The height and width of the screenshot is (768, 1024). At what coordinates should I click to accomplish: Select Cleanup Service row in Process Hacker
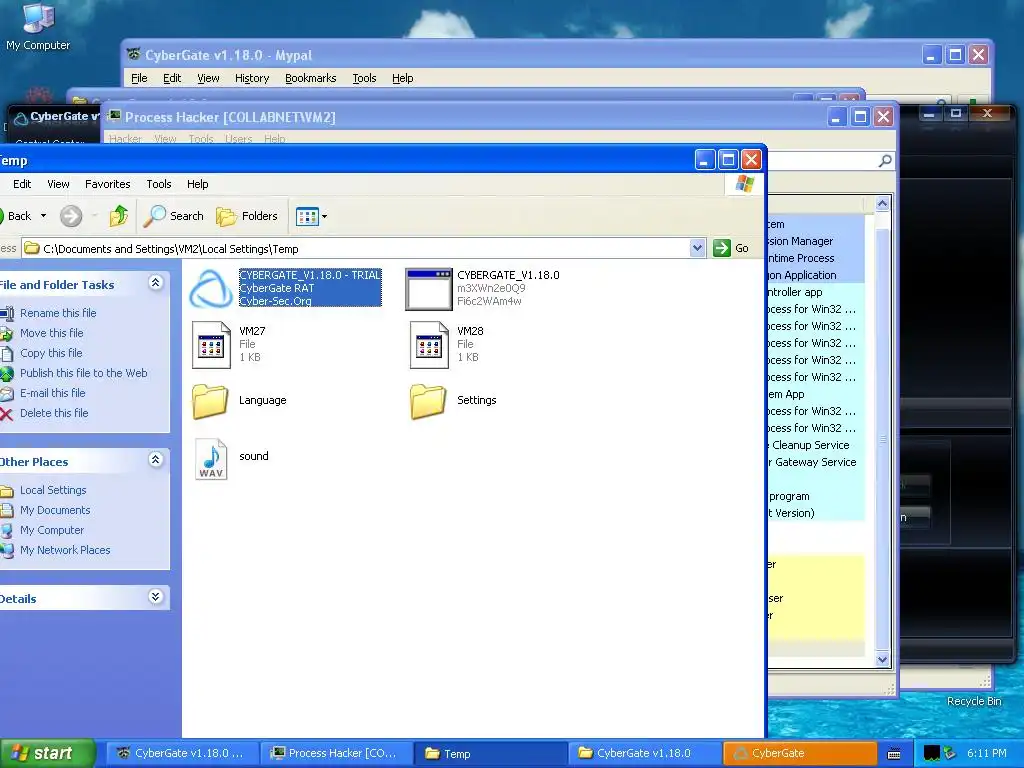[x=816, y=445]
